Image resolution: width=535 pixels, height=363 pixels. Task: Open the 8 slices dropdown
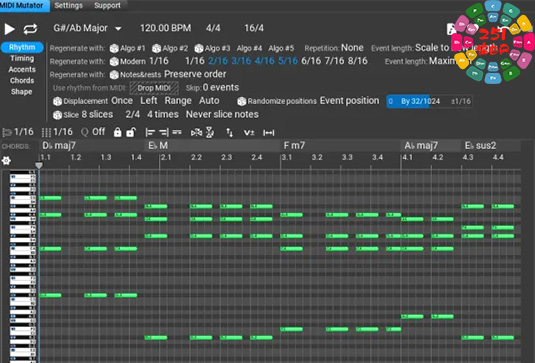tap(97, 114)
